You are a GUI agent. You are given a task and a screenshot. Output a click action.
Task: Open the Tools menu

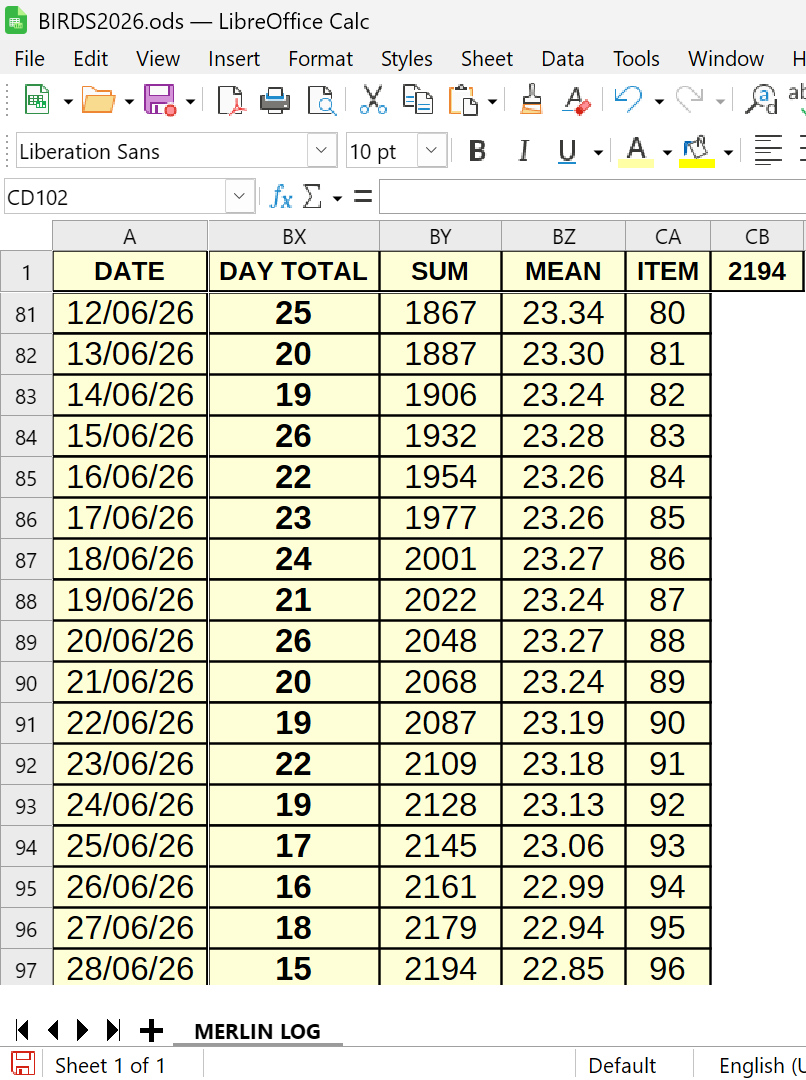tap(637, 59)
